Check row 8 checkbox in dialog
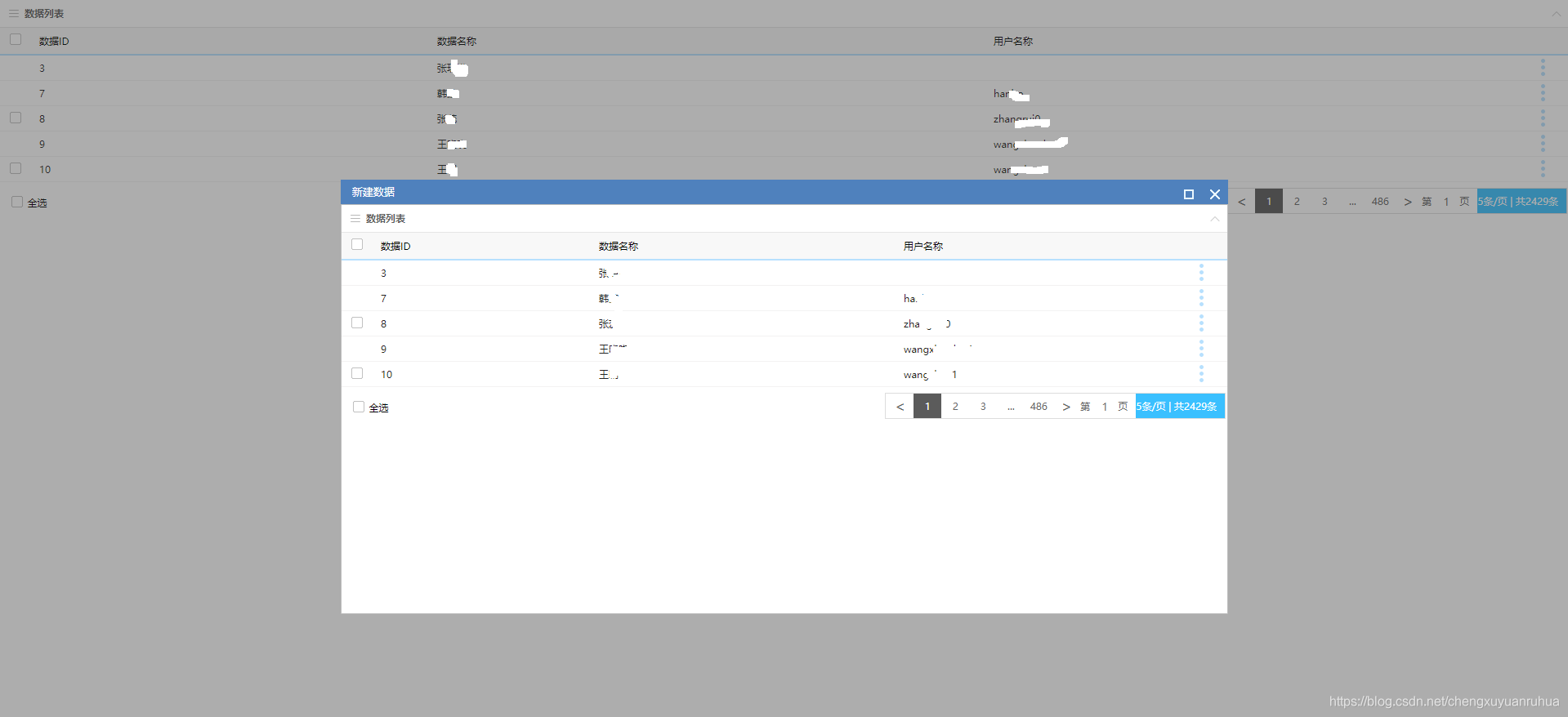The width and height of the screenshot is (1568, 717). 357,323
